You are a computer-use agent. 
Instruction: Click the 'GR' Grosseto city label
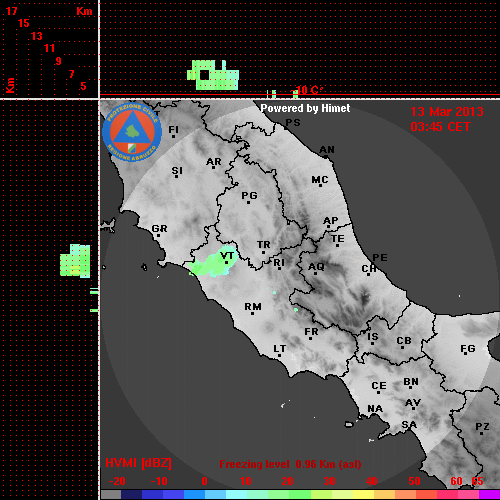tap(159, 229)
